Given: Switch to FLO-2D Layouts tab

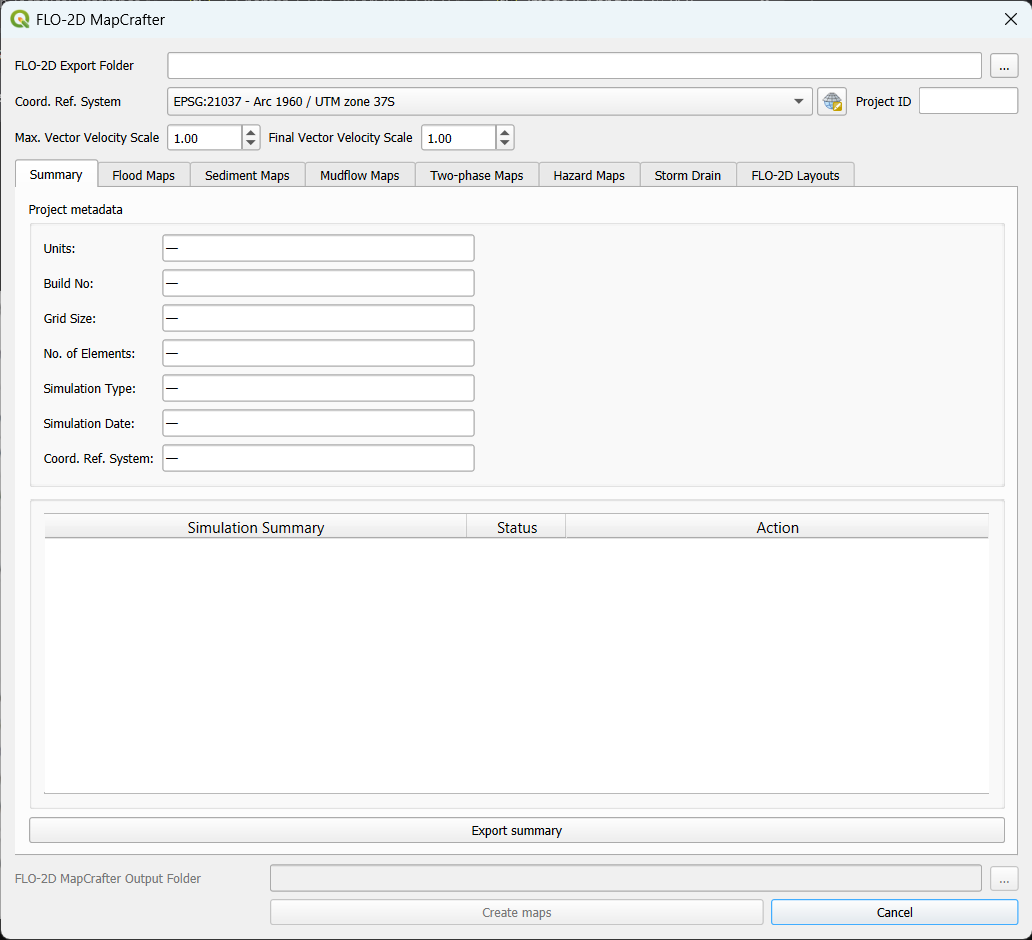Looking at the screenshot, I should (x=795, y=175).
